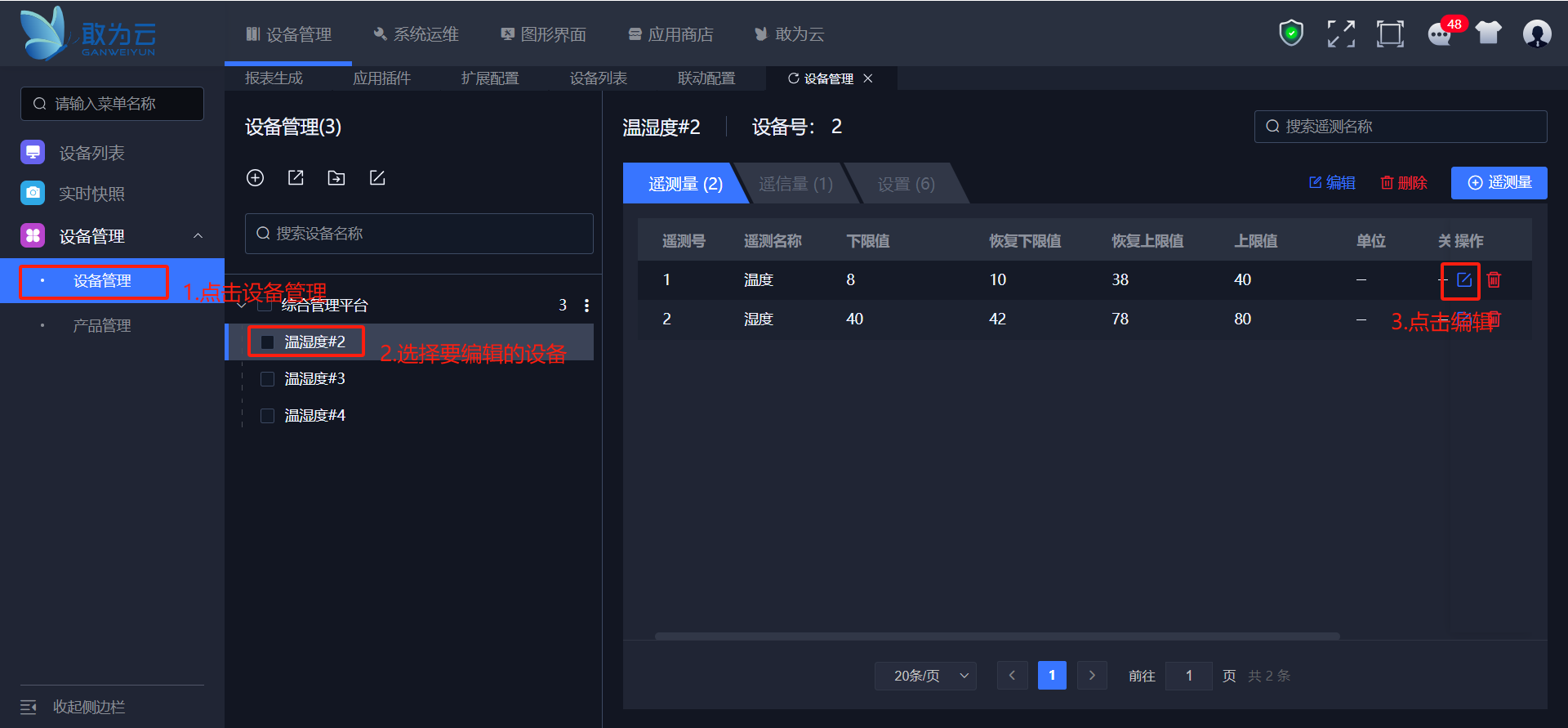Viewport: 1568px width, 728px height.
Task: Open the theme skin shirt icon
Action: click(1488, 33)
